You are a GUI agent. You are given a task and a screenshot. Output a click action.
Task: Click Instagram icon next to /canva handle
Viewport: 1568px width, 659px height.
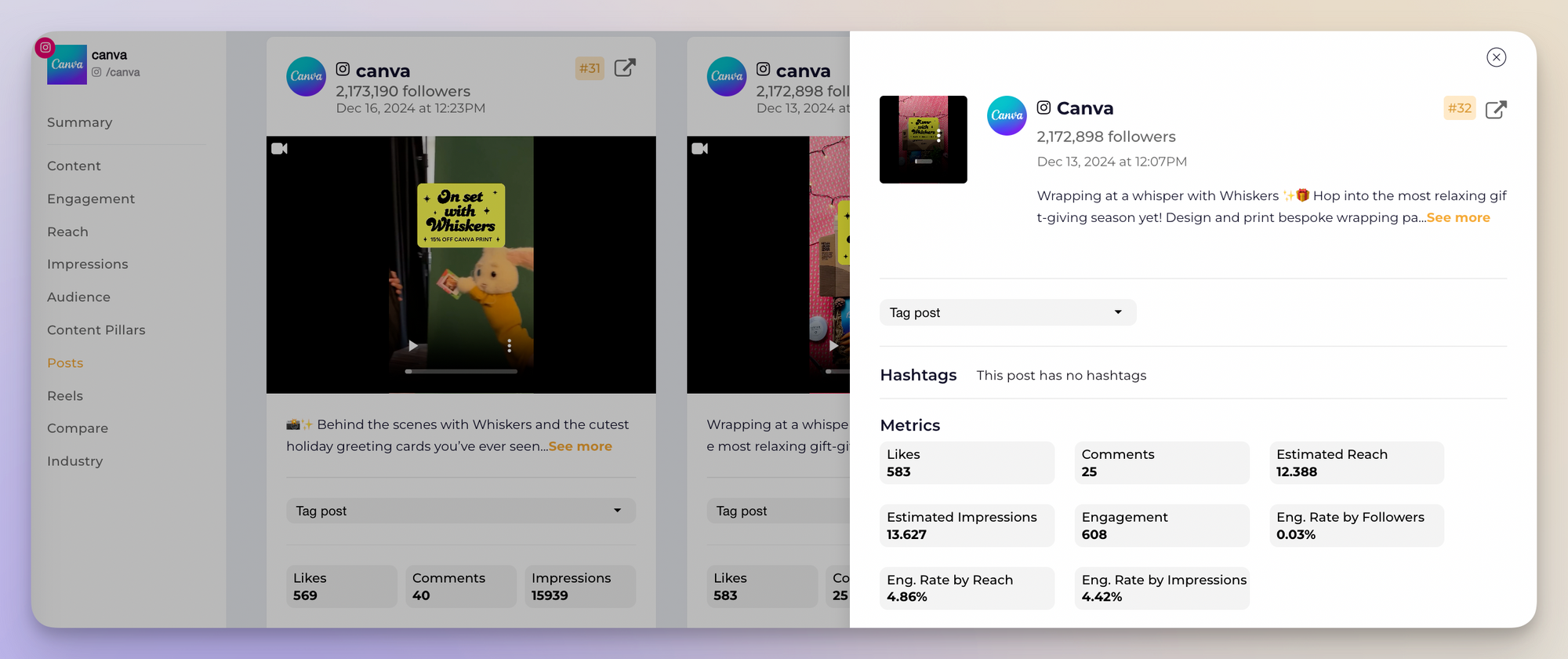96,72
